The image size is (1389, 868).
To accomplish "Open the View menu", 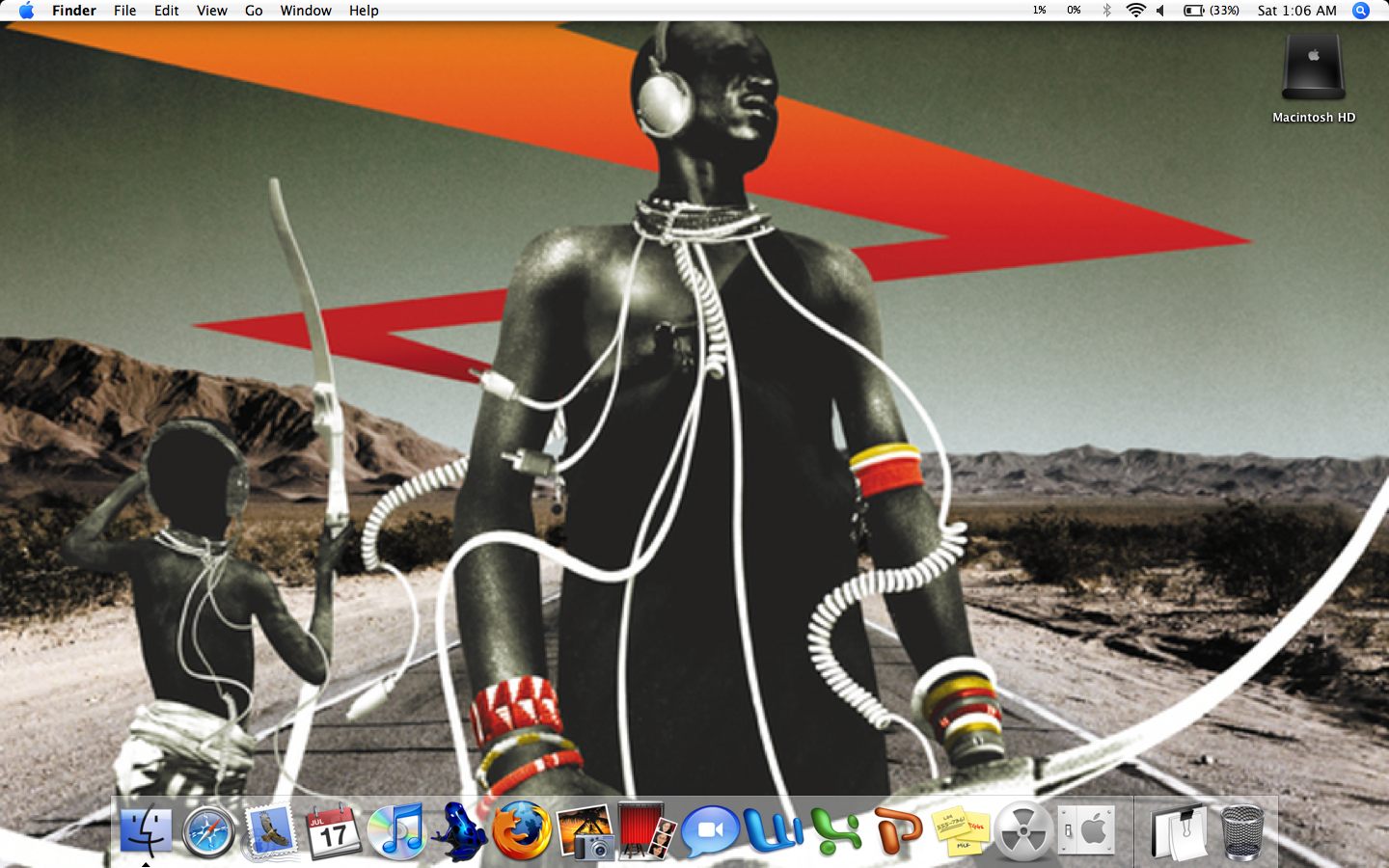I will point(212,11).
